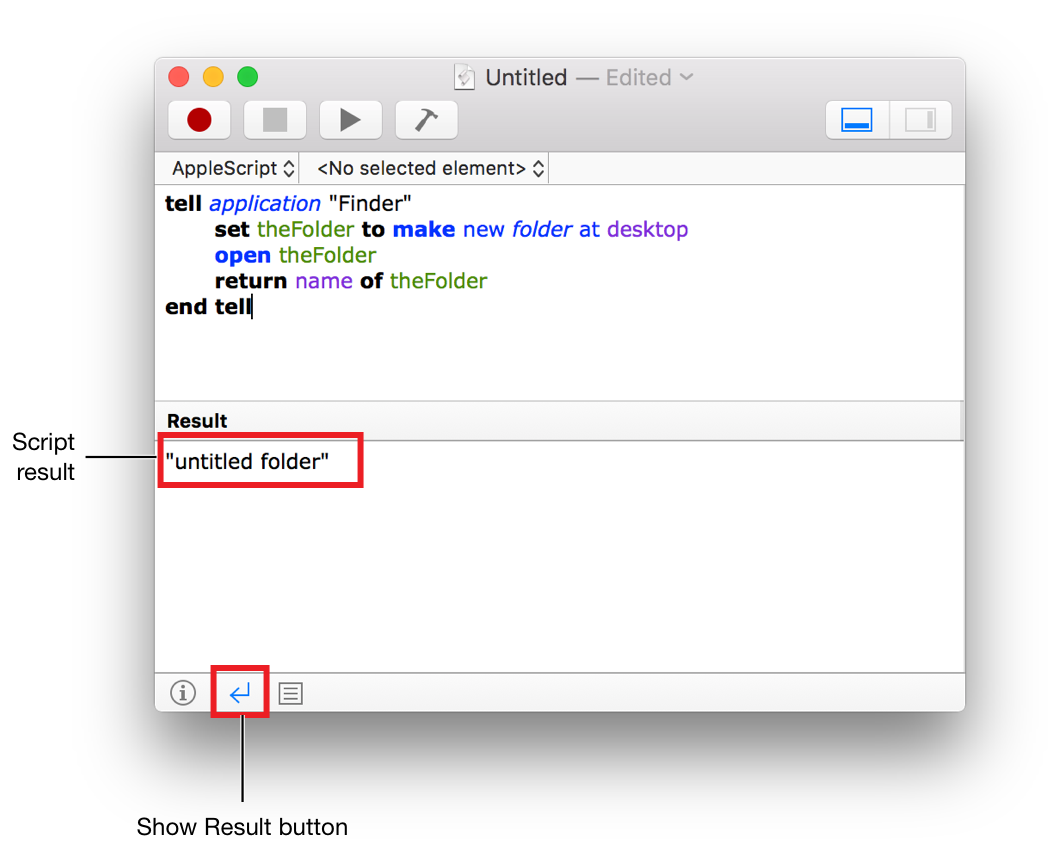Open the AppleScript language dropdown

coord(233,168)
